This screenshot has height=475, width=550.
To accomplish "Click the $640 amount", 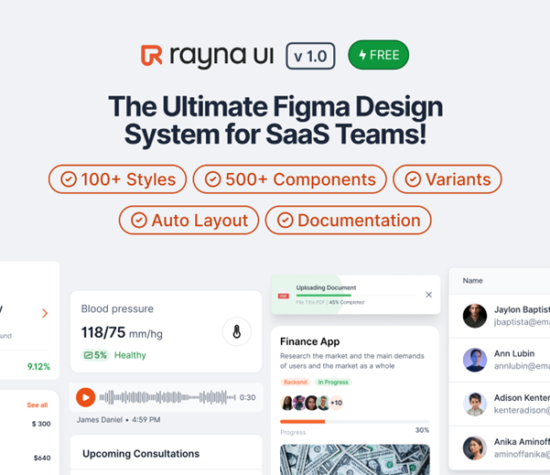I will (x=42, y=458).
